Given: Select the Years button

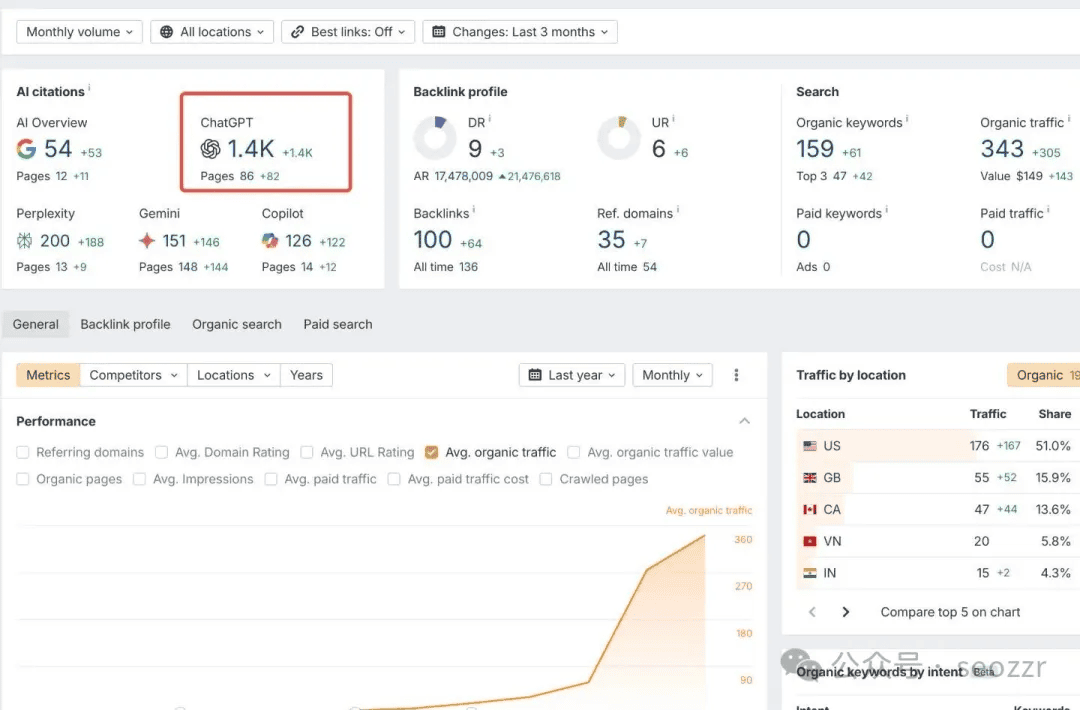Looking at the screenshot, I should (306, 375).
